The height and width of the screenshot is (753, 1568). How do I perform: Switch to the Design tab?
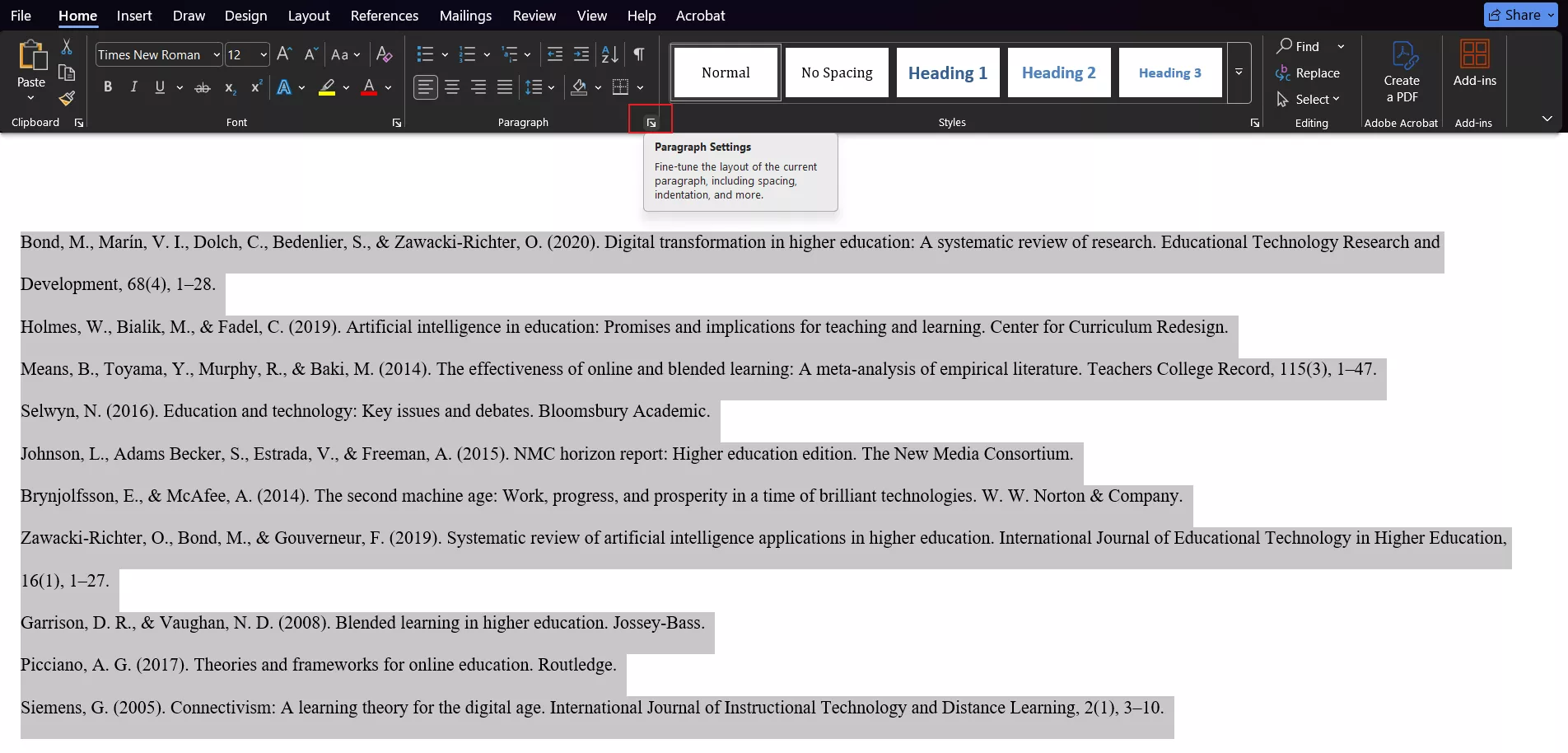245,16
